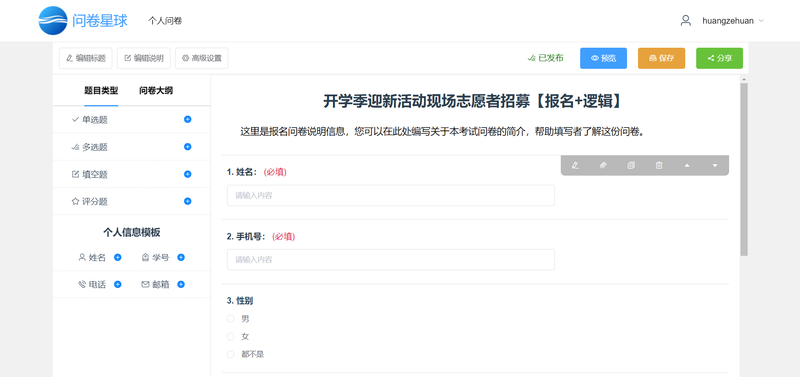Click the green 分享 button

coord(719,58)
